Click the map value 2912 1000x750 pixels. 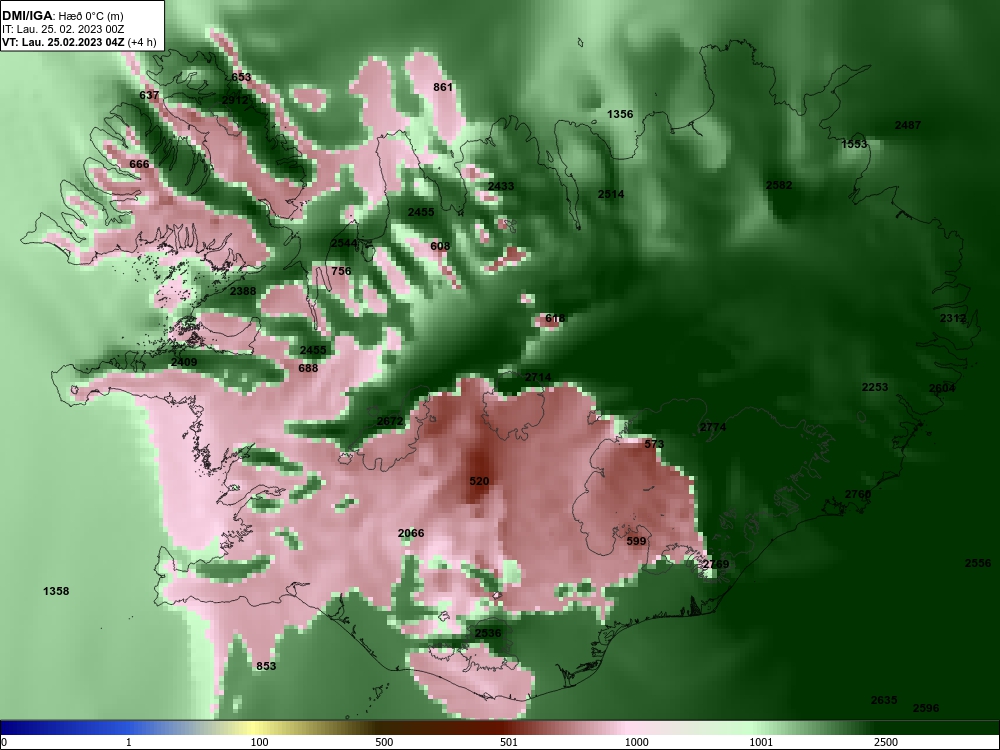[x=235, y=100]
